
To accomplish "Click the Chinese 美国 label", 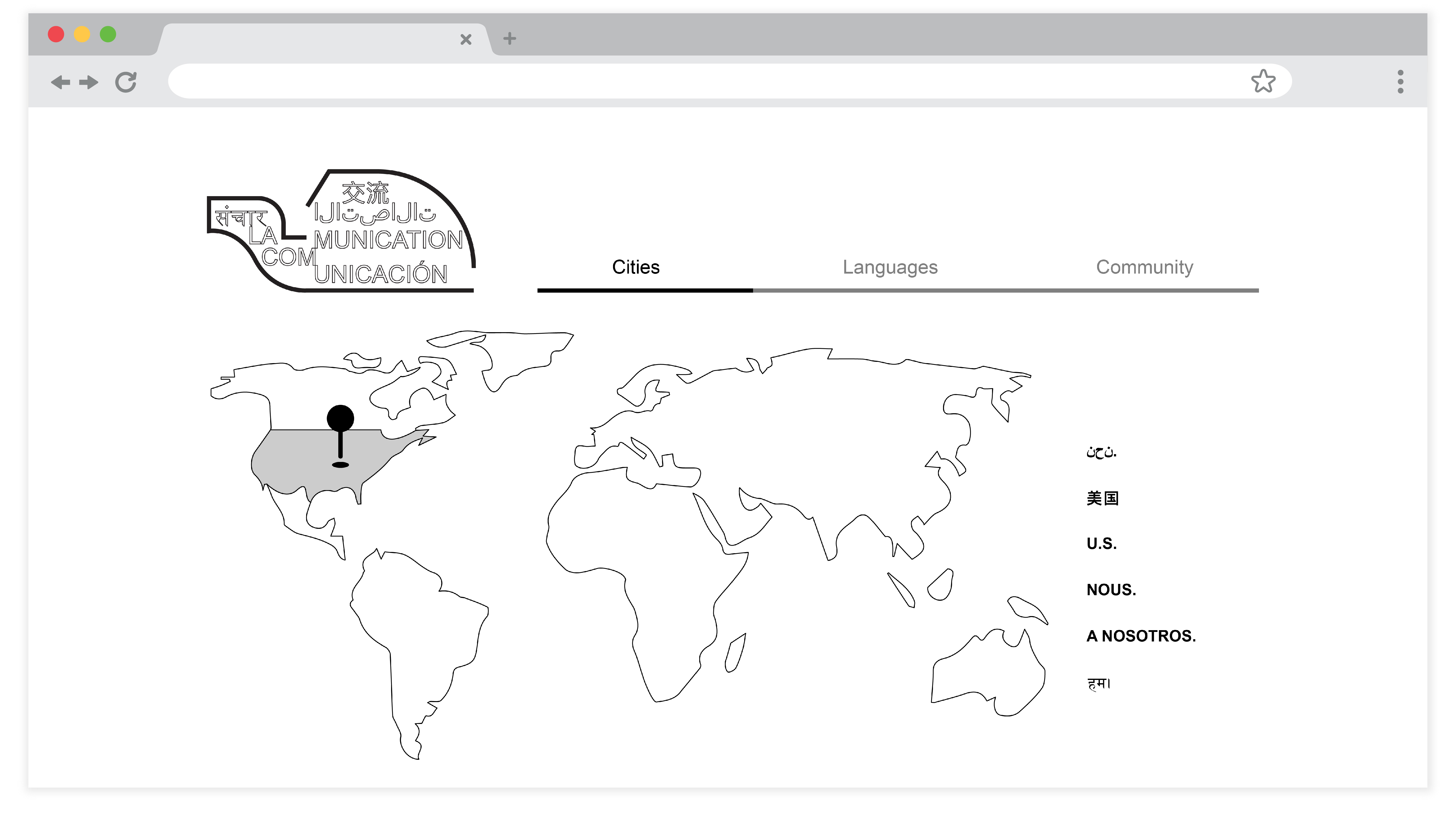I will 1102,498.
